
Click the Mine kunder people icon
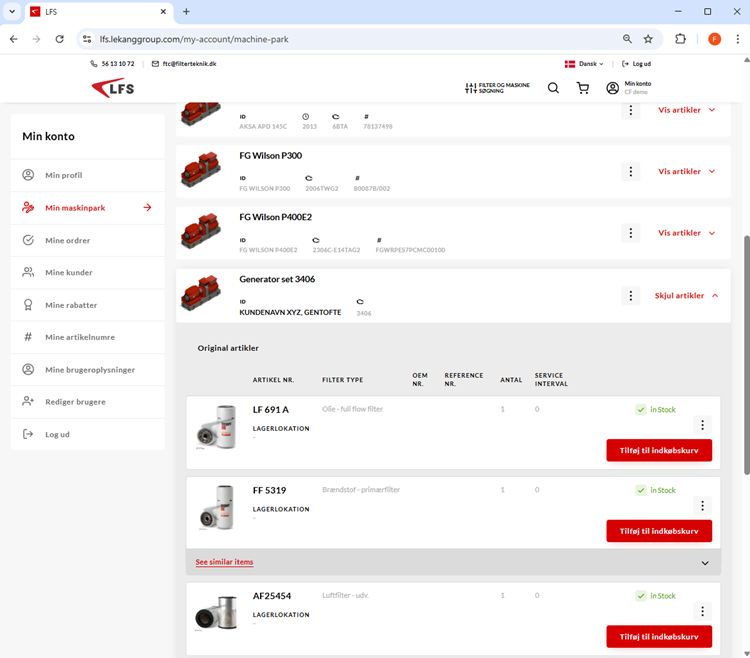[x=28, y=272]
